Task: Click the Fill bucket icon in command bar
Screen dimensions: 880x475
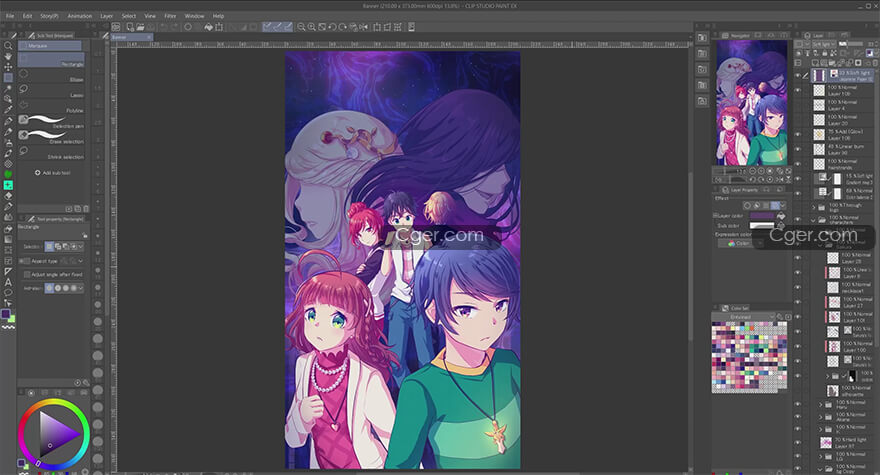Action: (208, 27)
